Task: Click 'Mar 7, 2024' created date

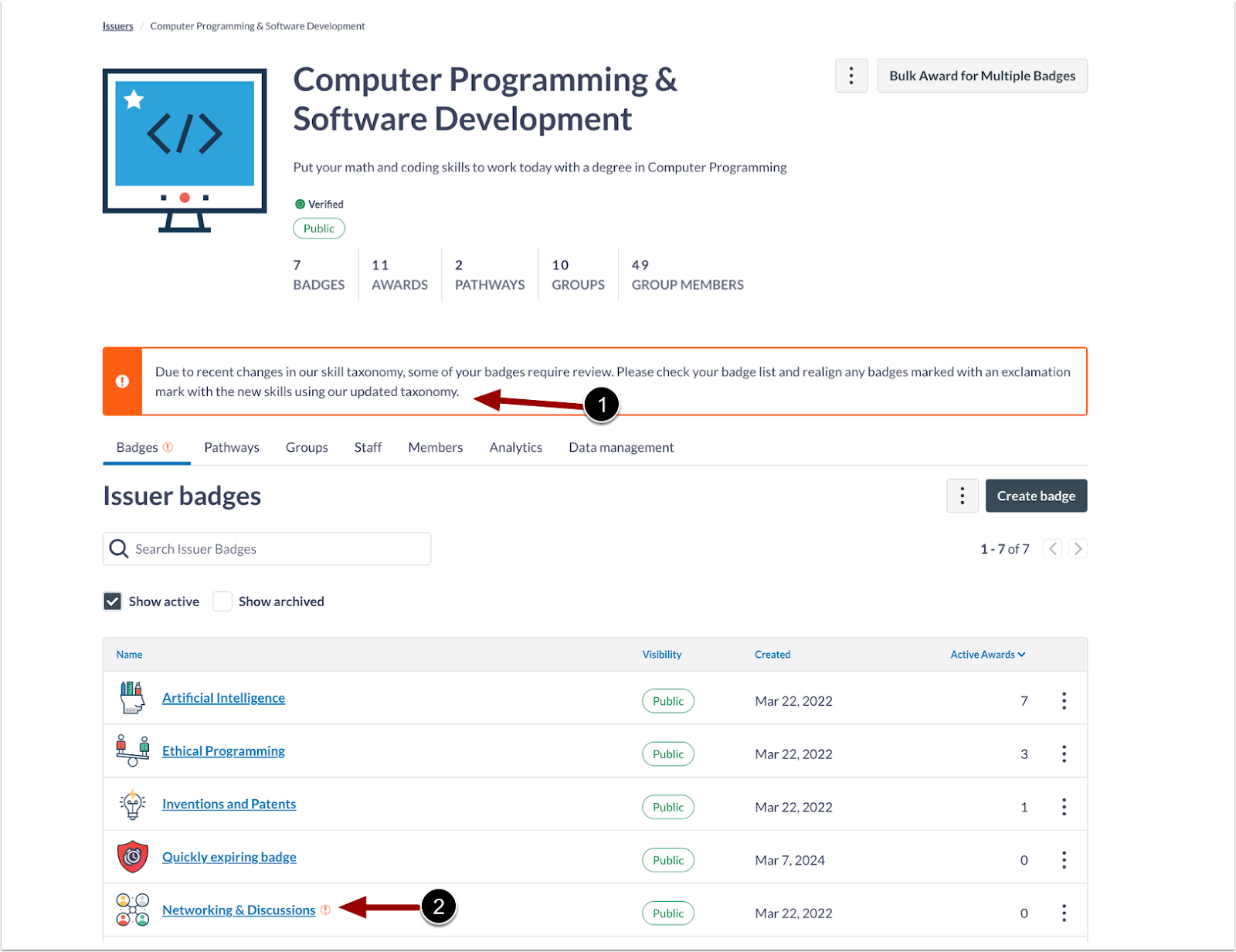Action: click(x=790, y=860)
